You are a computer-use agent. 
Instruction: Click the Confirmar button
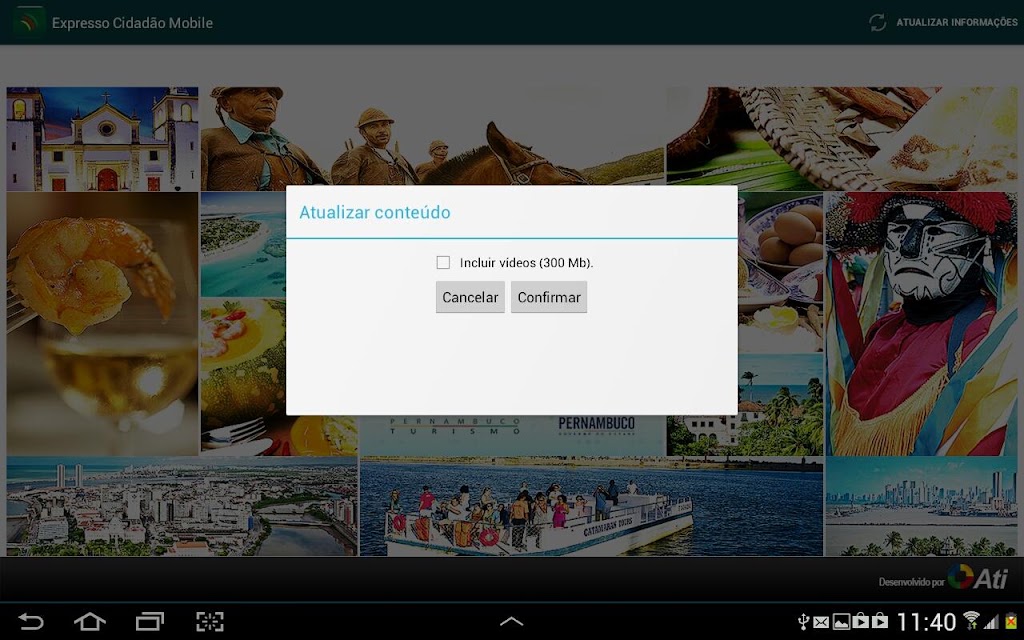tap(549, 297)
